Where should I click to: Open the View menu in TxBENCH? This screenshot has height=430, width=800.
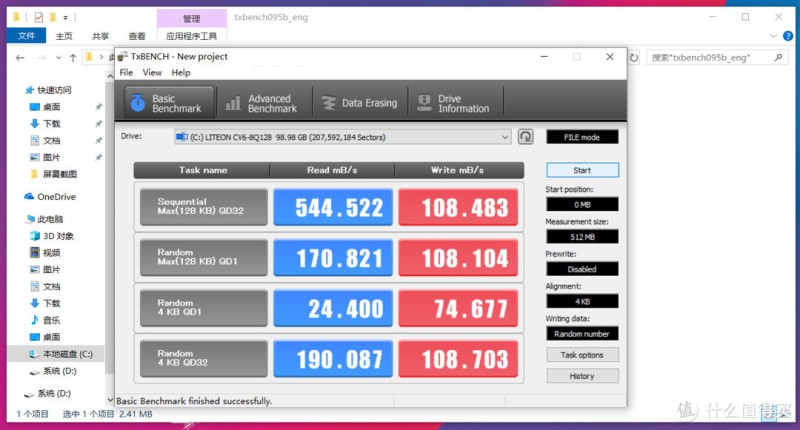152,72
